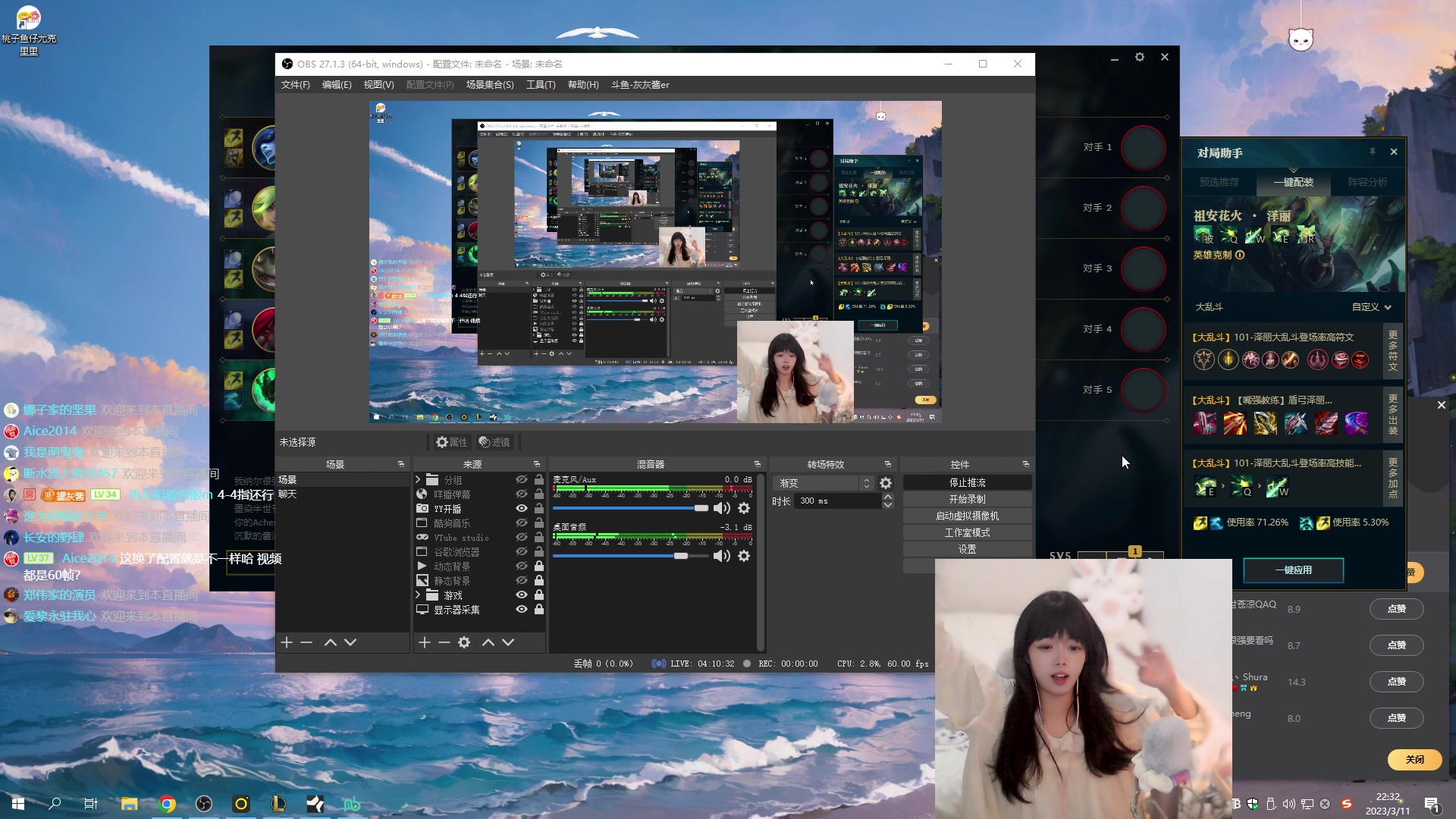Image resolution: width=1456 pixels, height=819 pixels.
Task: Move scene down in the Scenes panel
Action: 350,642
